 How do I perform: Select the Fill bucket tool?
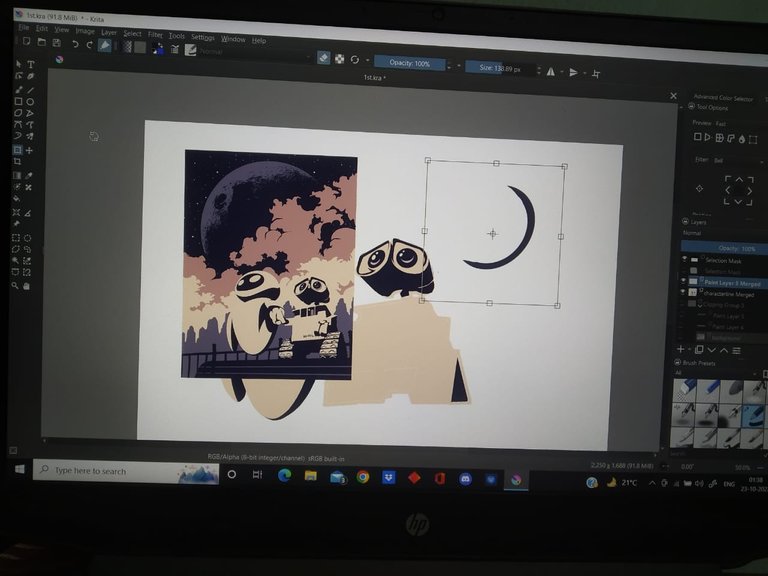[16, 198]
